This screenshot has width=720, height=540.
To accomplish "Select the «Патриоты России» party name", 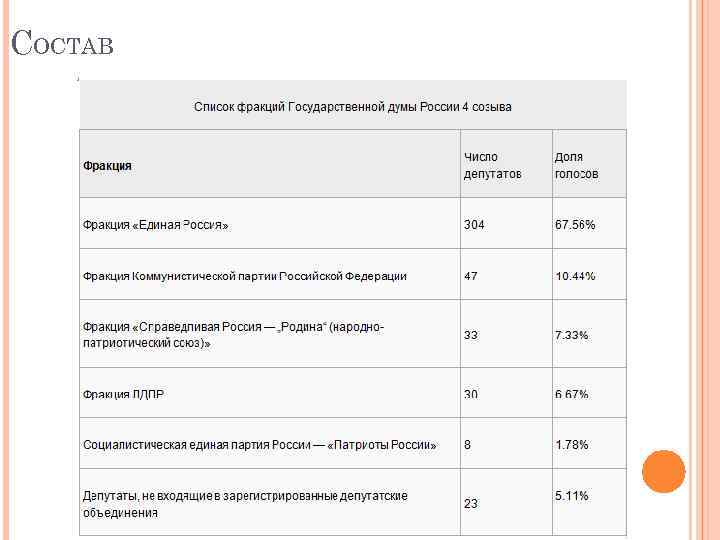I will click(259, 444).
